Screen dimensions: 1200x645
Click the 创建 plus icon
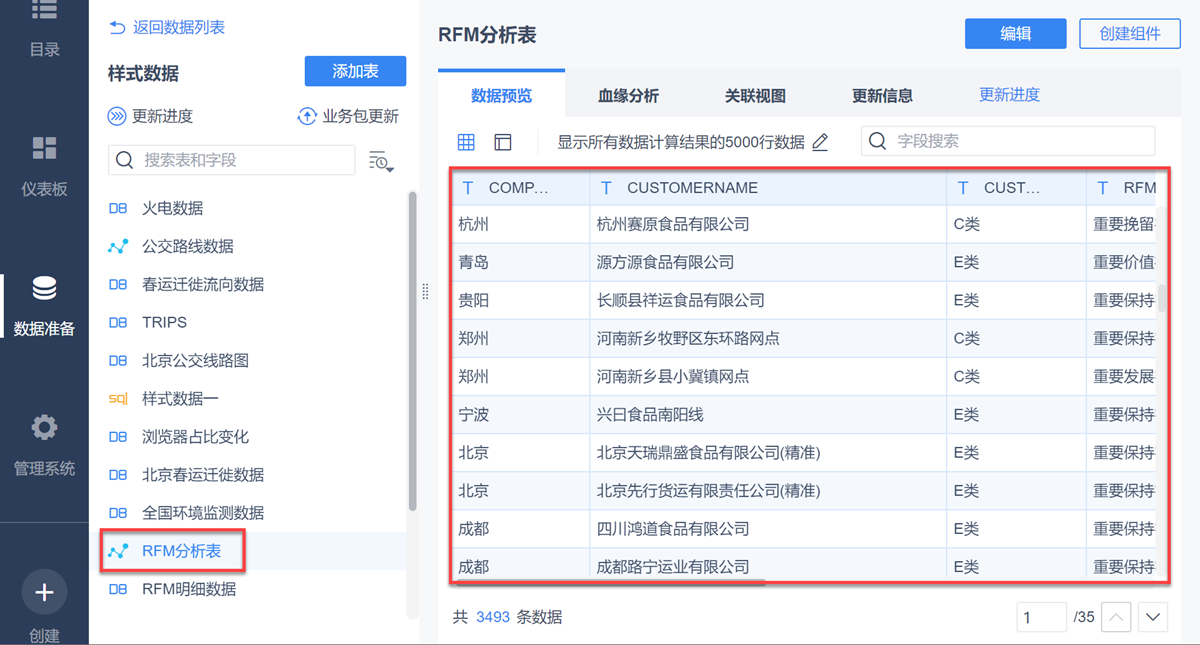tap(44, 592)
